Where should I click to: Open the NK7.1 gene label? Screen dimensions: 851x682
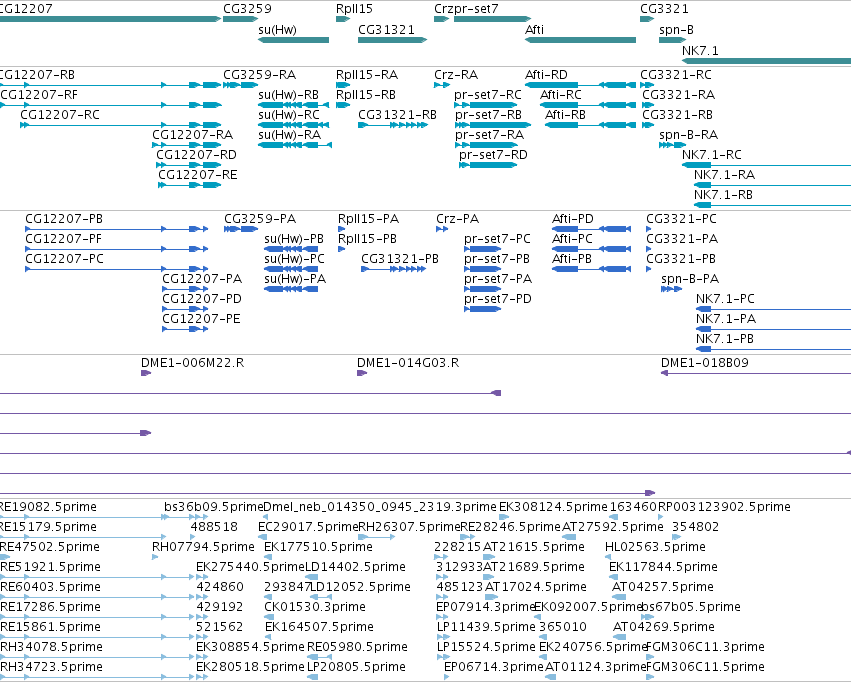click(700, 50)
